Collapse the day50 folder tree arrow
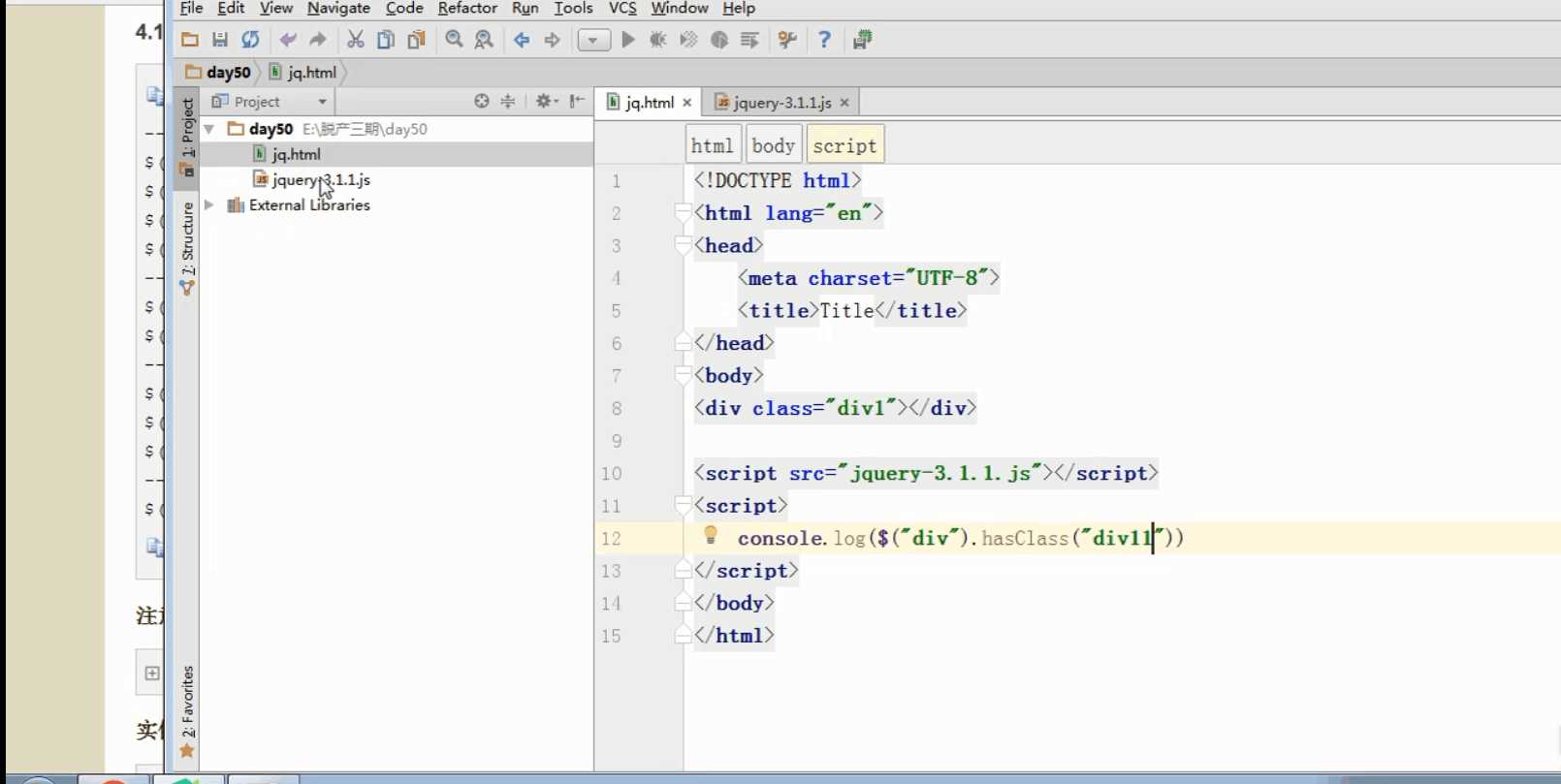Image resolution: width=1561 pixels, height=784 pixels. 209,129
